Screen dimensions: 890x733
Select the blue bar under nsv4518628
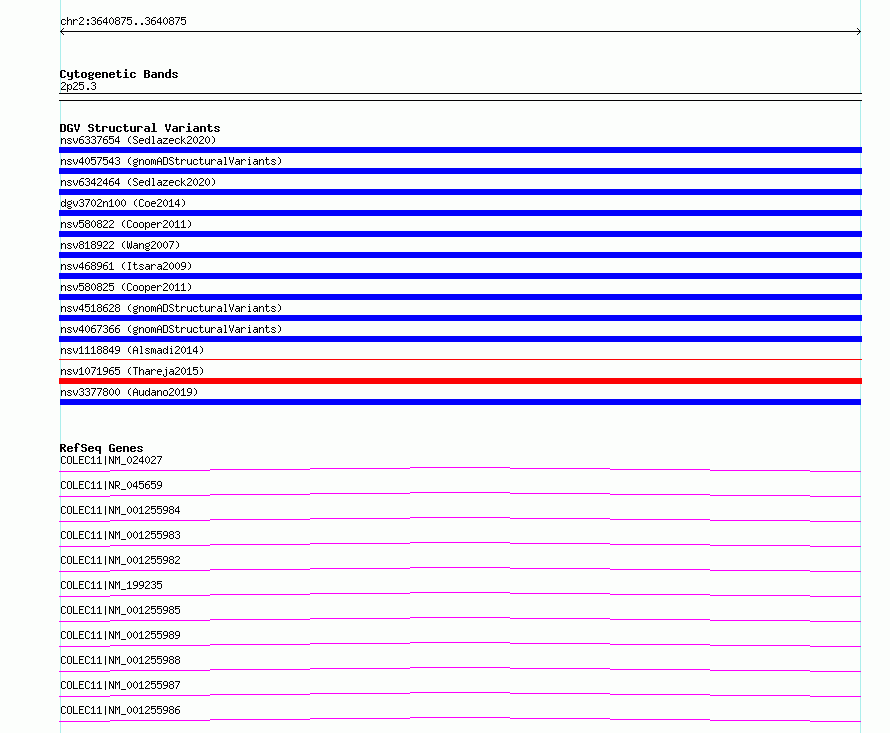click(x=460, y=318)
